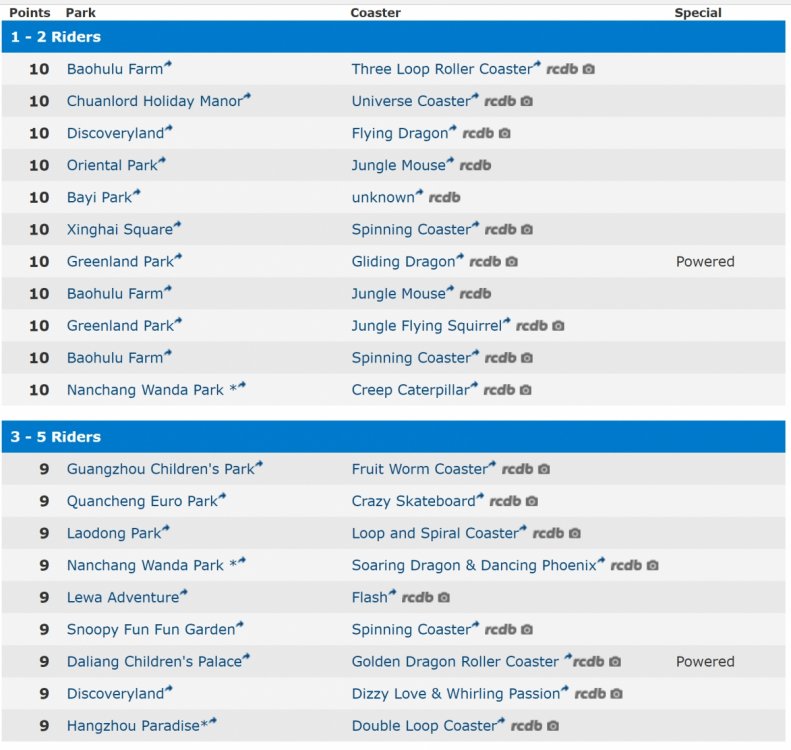
Task: Open the Dizzy Love & Whirling Passion link
Action: click(x=455, y=693)
